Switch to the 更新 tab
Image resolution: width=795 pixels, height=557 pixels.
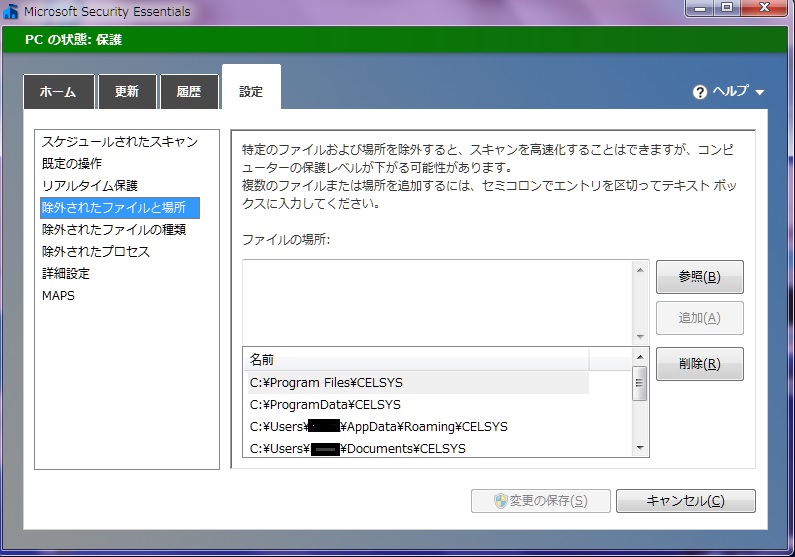click(127, 92)
